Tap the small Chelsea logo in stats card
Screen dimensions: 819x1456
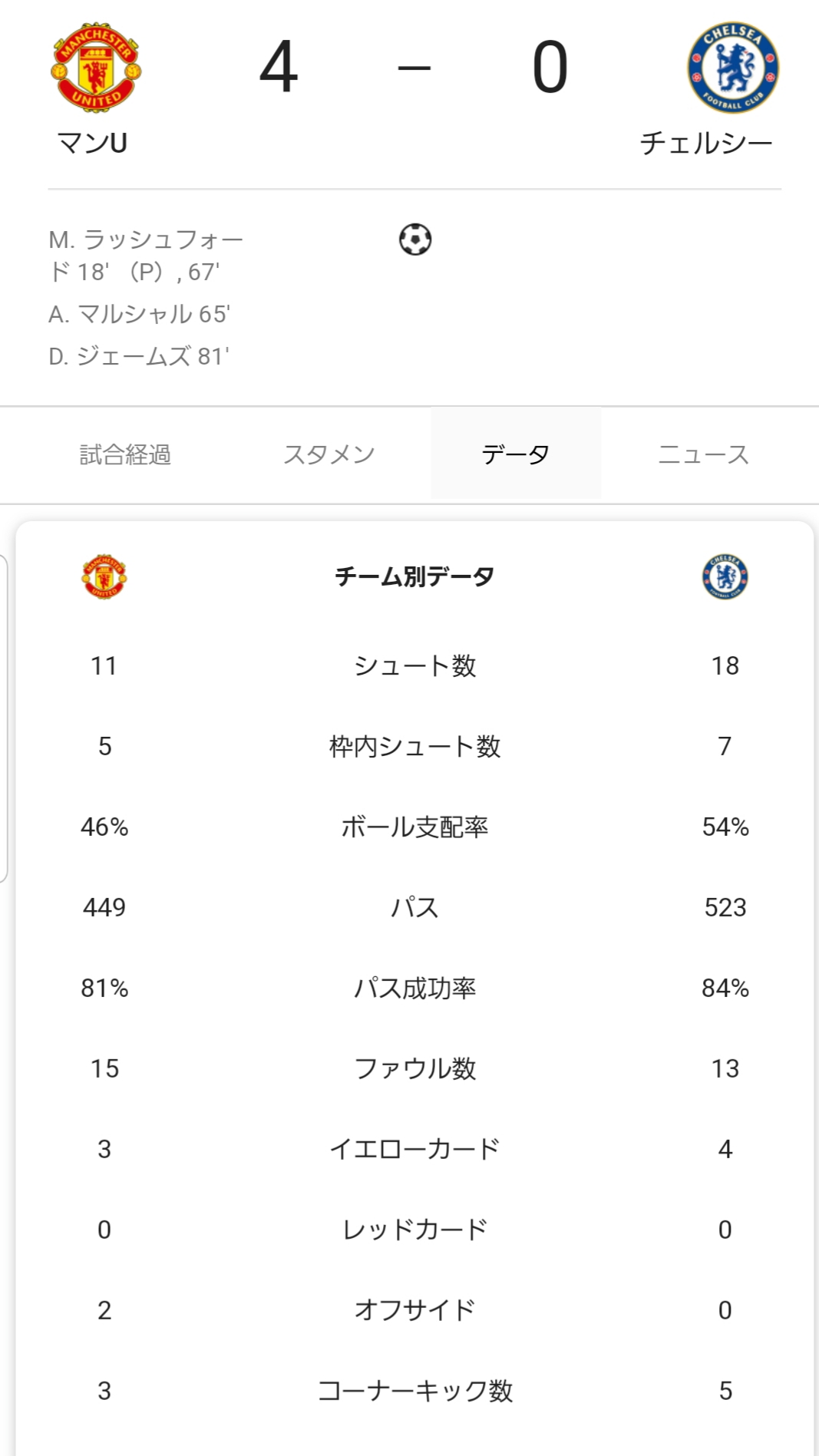tap(725, 576)
